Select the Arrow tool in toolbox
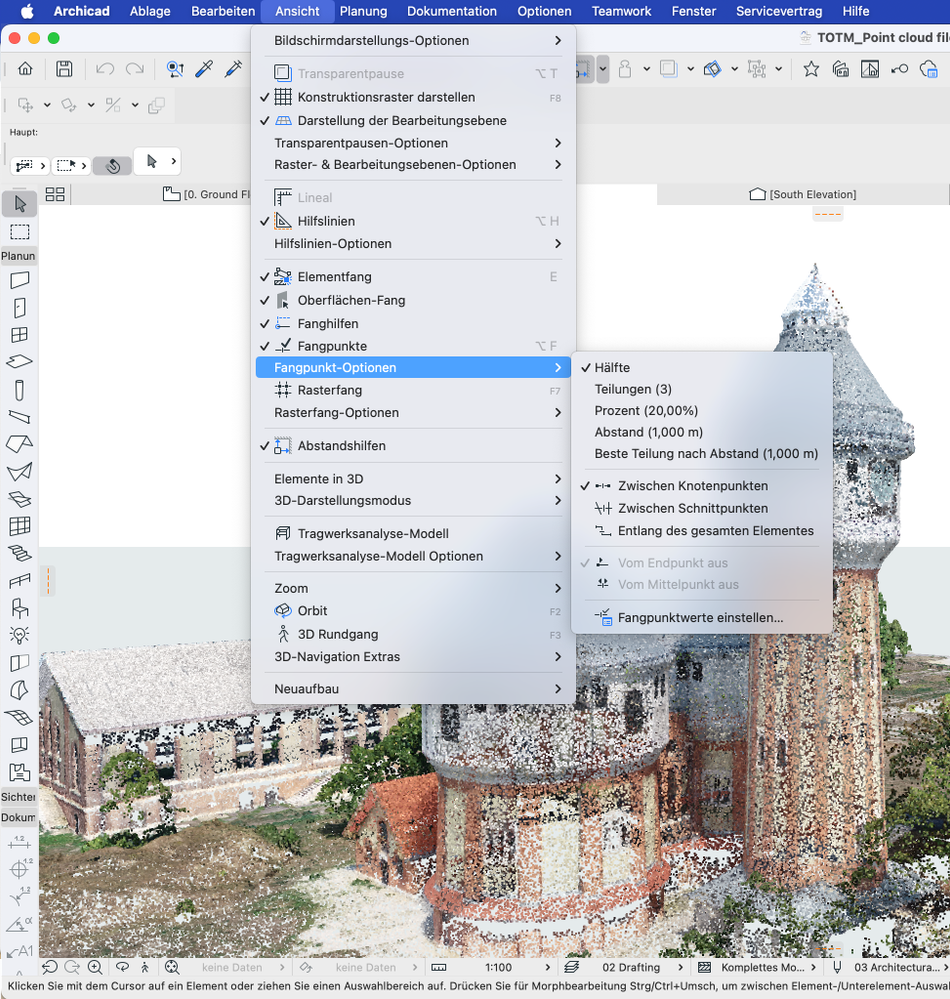950x999 pixels. coord(19,204)
